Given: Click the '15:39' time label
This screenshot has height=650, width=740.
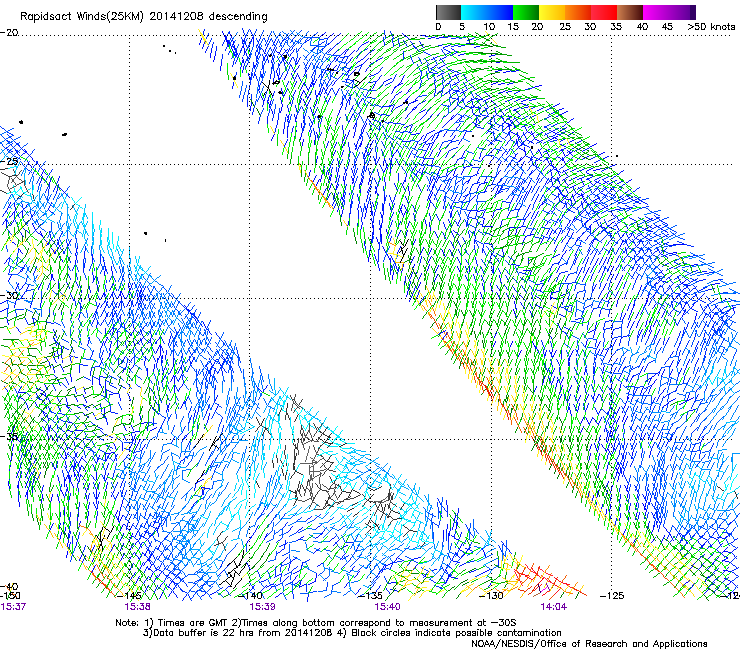Looking at the screenshot, I should pos(262,607).
